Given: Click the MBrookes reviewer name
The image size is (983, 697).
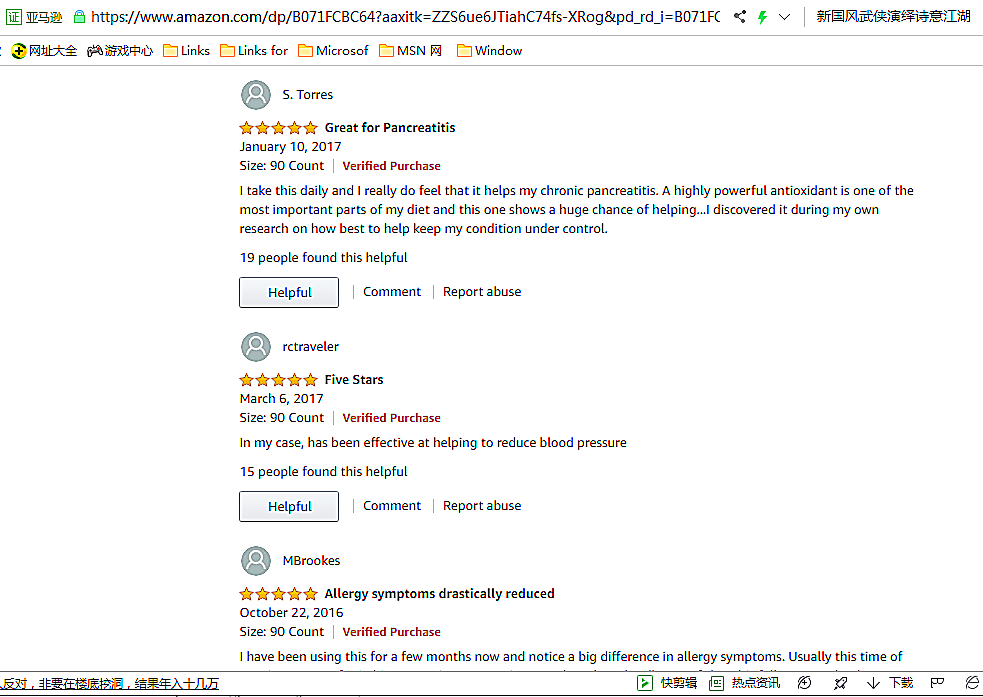Looking at the screenshot, I should click(x=311, y=561).
